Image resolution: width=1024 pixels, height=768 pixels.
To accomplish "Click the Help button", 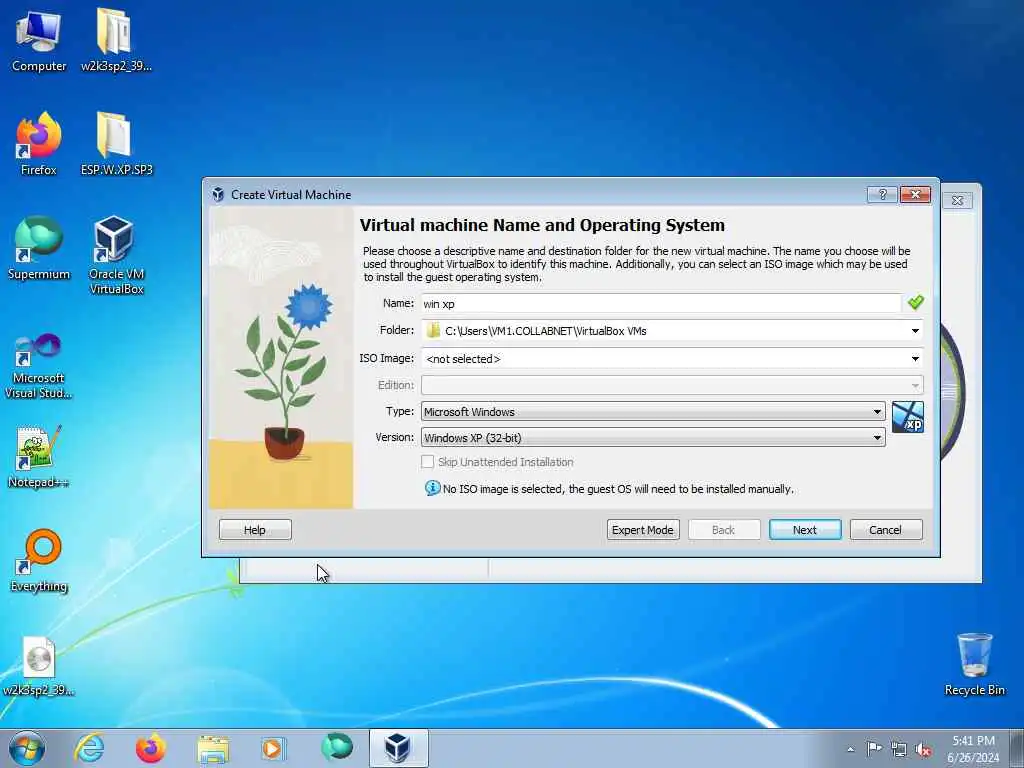I will coord(255,530).
